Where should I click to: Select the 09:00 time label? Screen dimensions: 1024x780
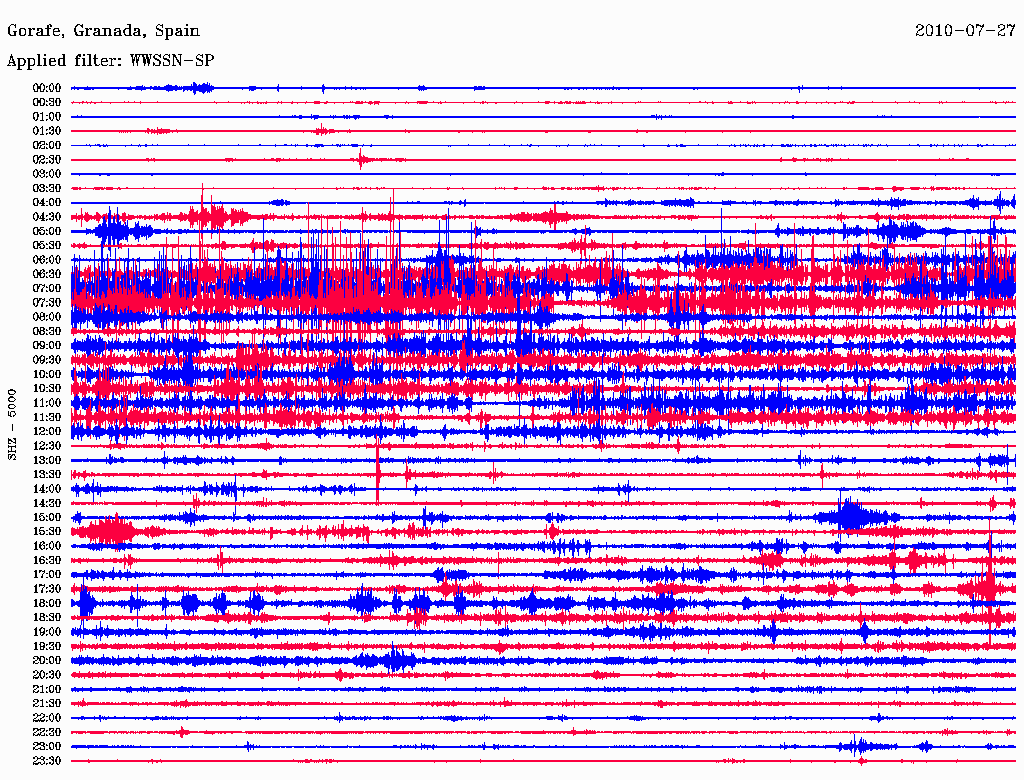point(46,346)
